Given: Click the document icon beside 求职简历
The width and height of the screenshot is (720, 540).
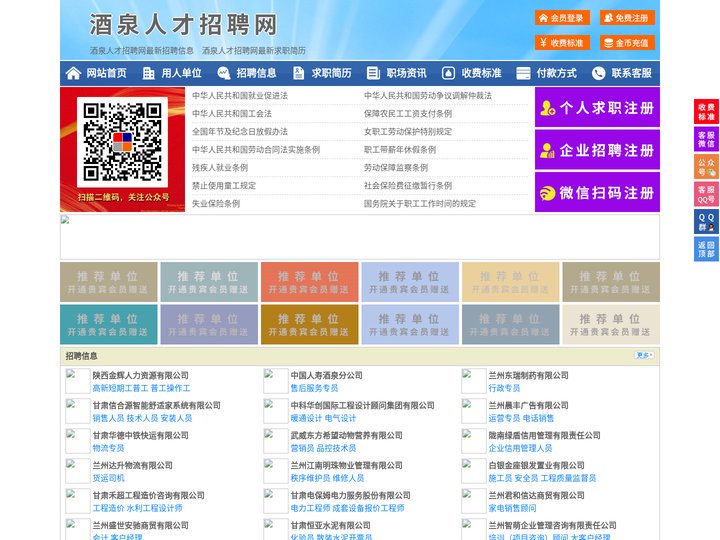Looking at the screenshot, I should pyautogui.click(x=298, y=73).
